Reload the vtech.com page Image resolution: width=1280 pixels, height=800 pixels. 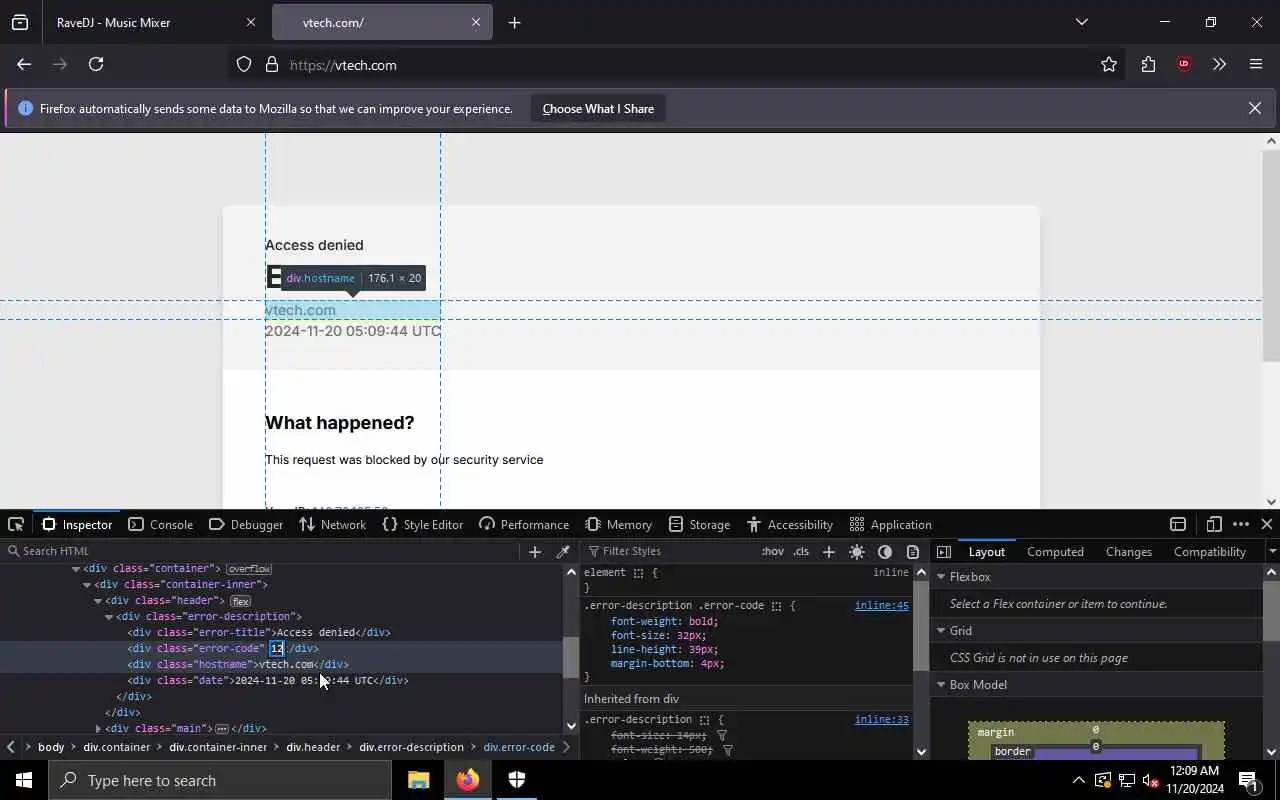[96, 64]
